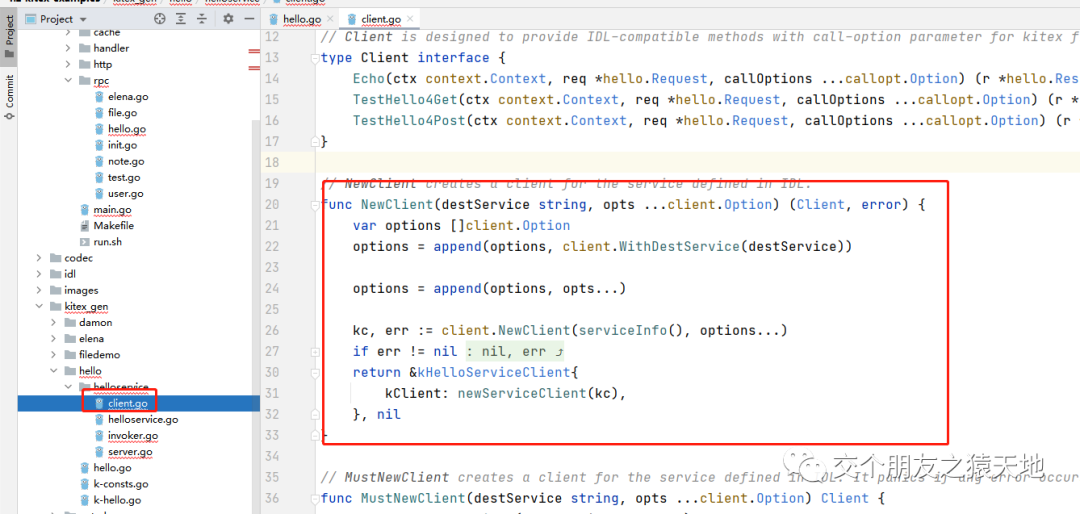Toggle fold marker at line 13
The width and height of the screenshot is (1080, 514).
(x=314, y=58)
